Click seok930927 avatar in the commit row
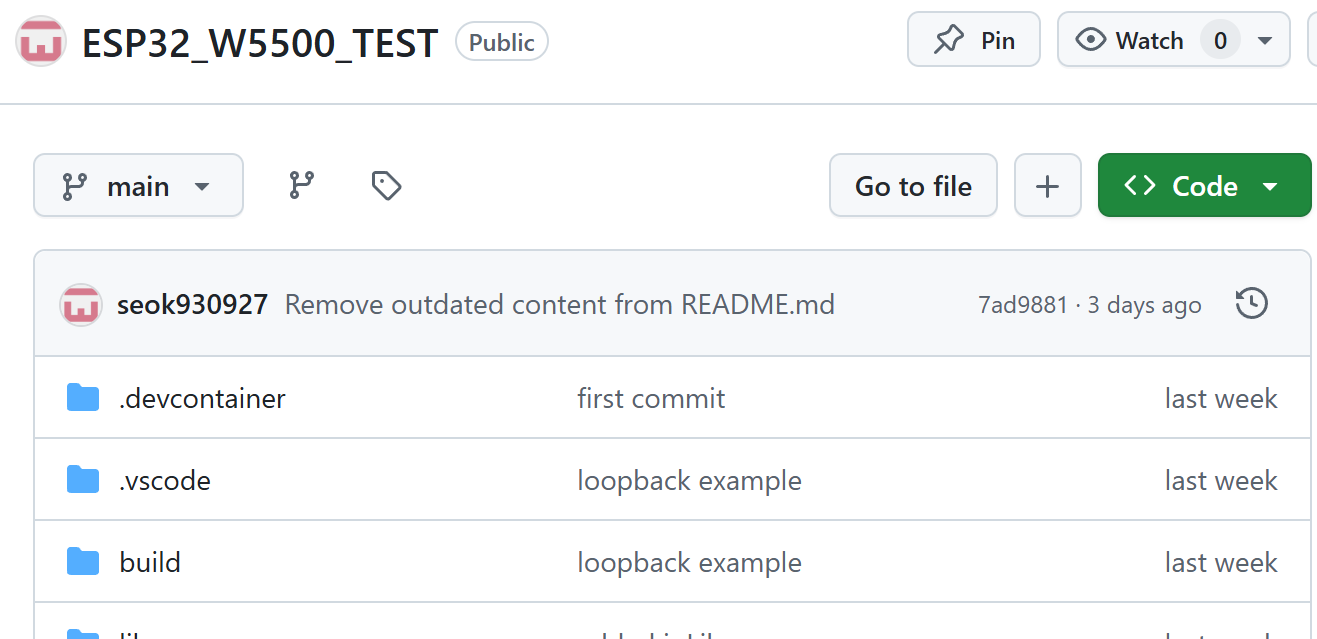The height and width of the screenshot is (639, 1317). pos(80,304)
